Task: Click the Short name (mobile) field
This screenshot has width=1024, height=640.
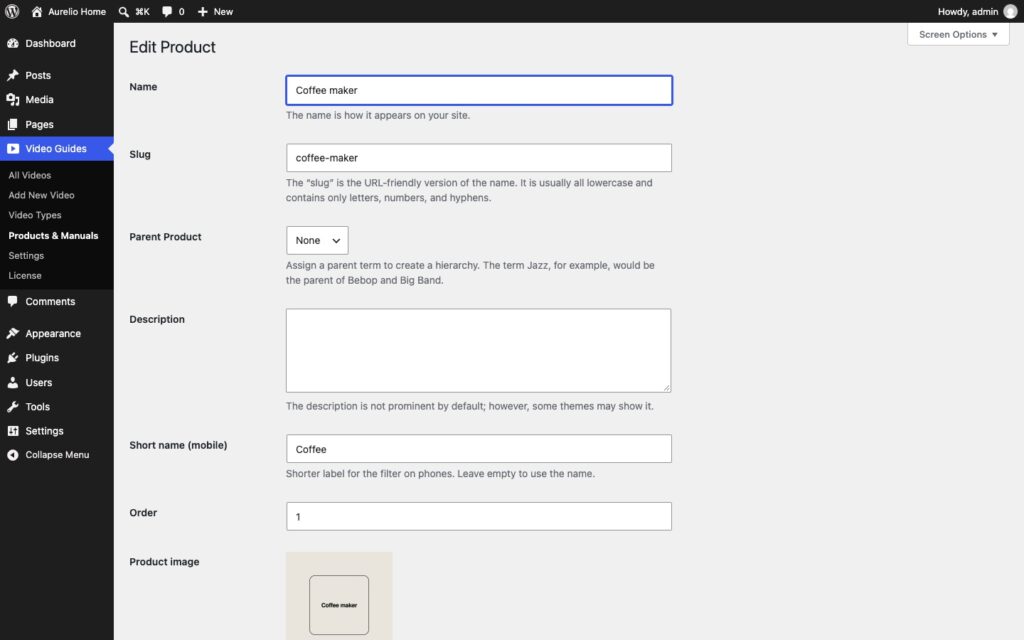Action: click(479, 449)
